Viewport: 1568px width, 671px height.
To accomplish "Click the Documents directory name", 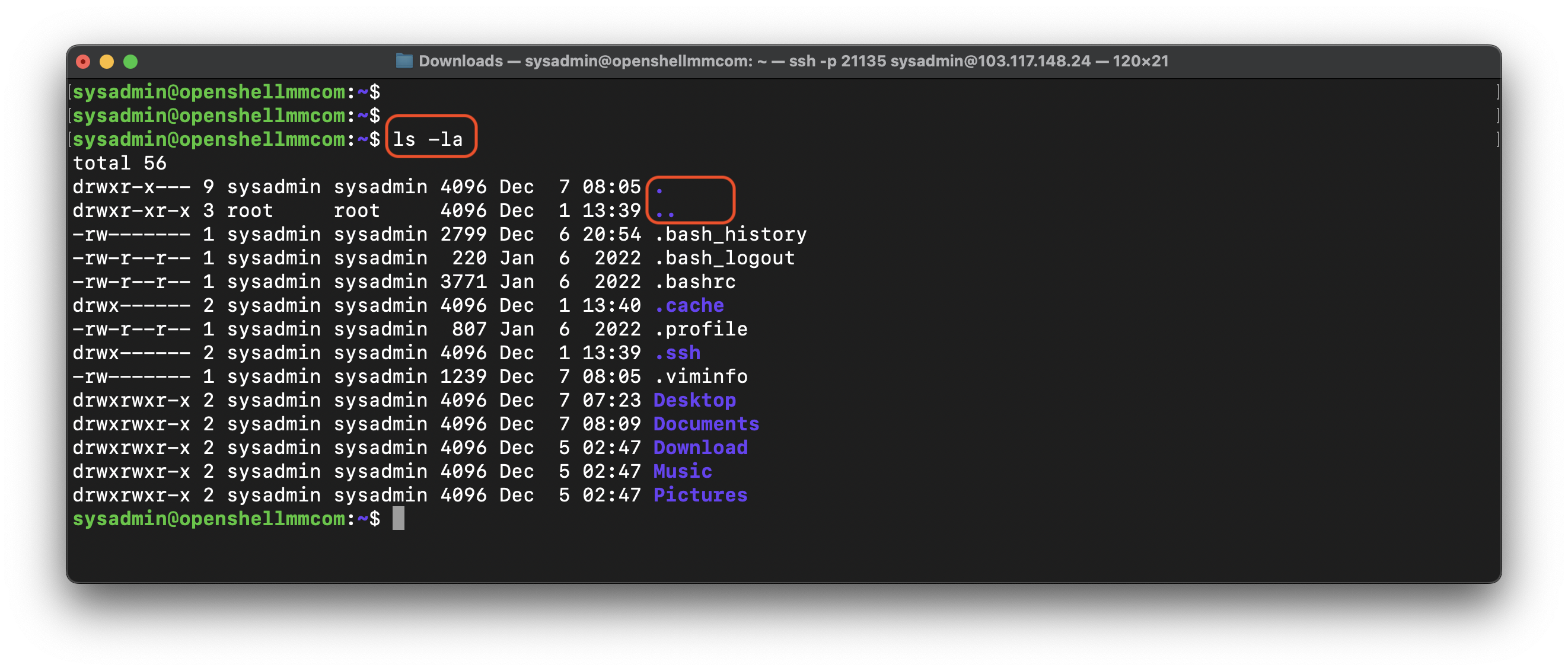I will tap(706, 424).
